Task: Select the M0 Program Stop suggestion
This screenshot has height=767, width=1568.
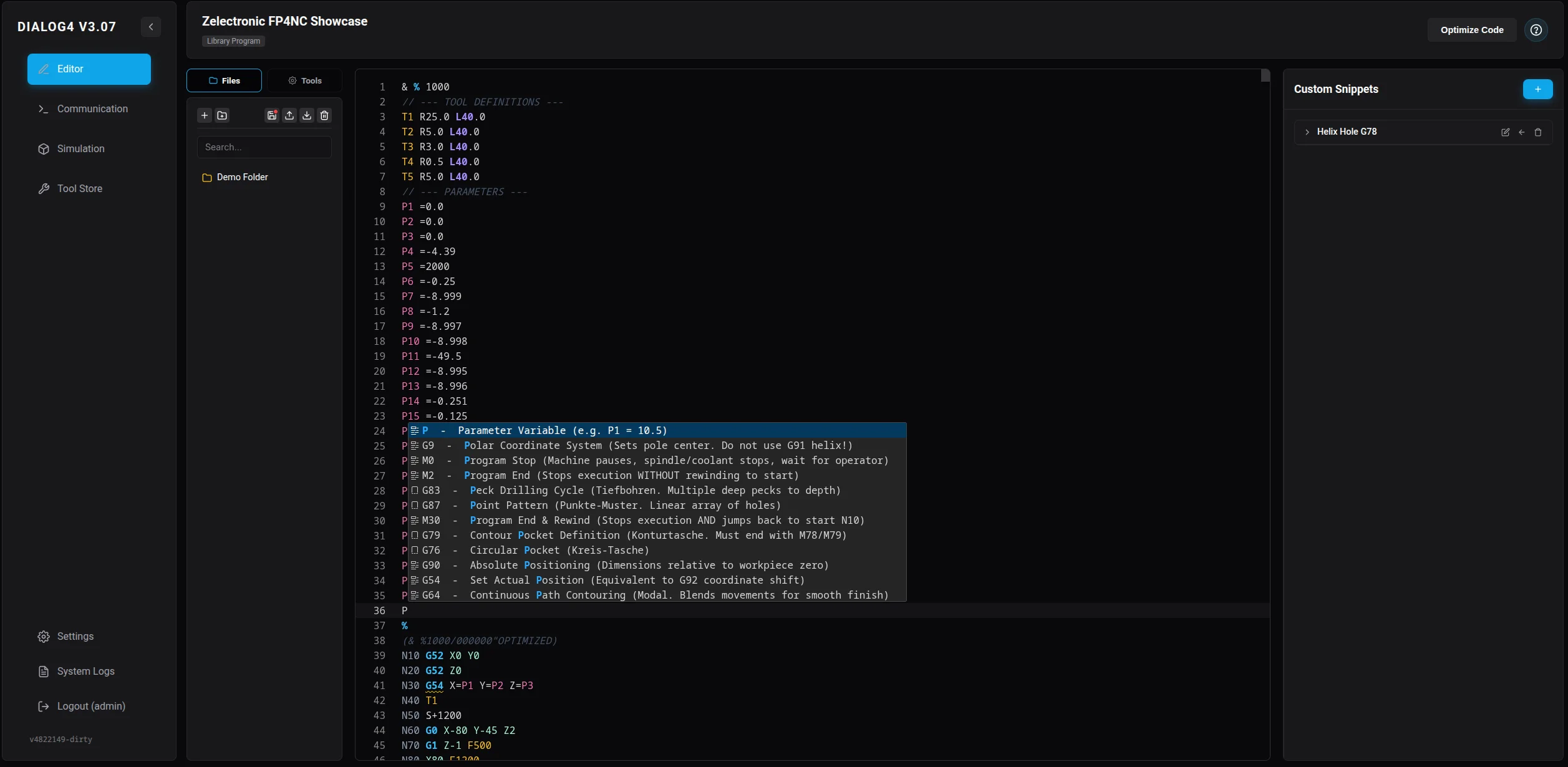Action: (657, 460)
